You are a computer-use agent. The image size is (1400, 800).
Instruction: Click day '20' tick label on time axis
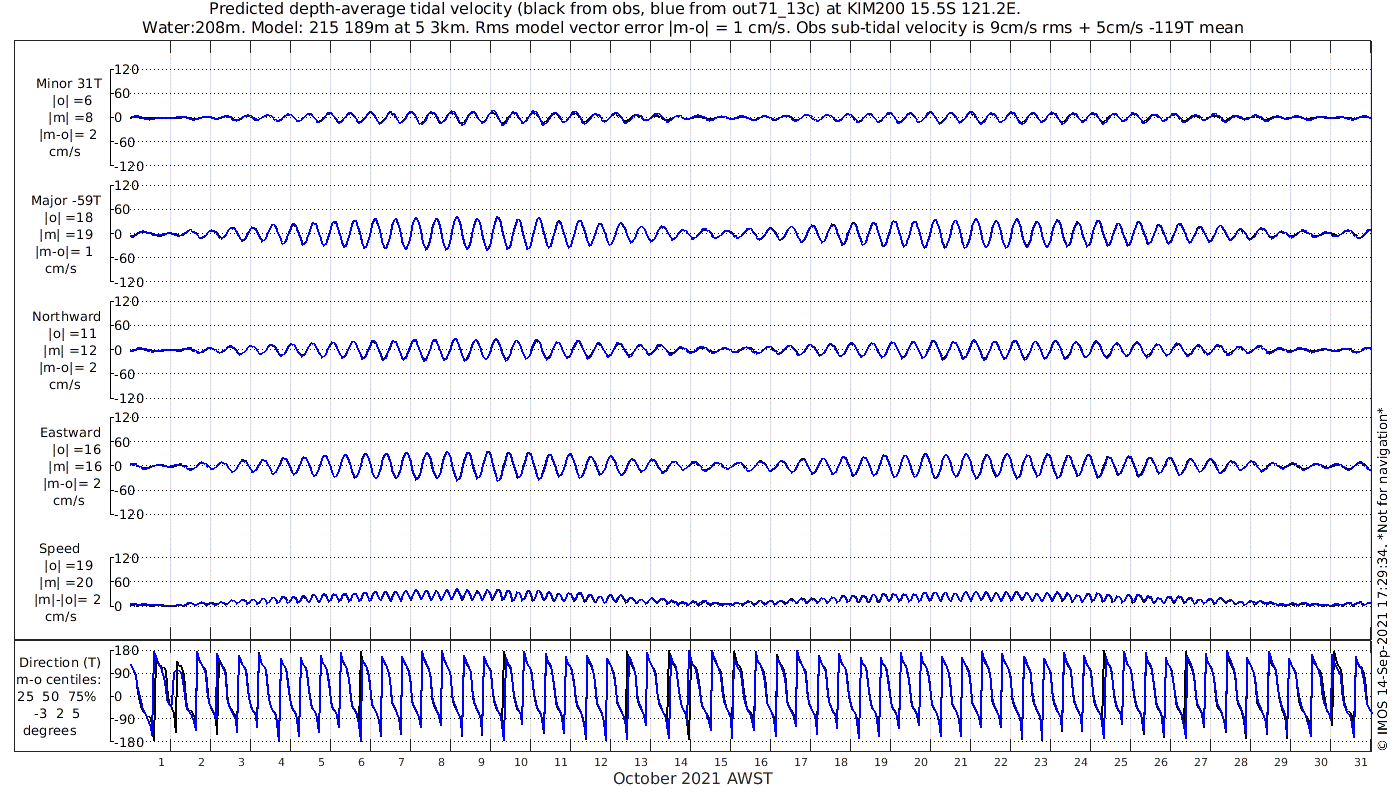click(921, 762)
